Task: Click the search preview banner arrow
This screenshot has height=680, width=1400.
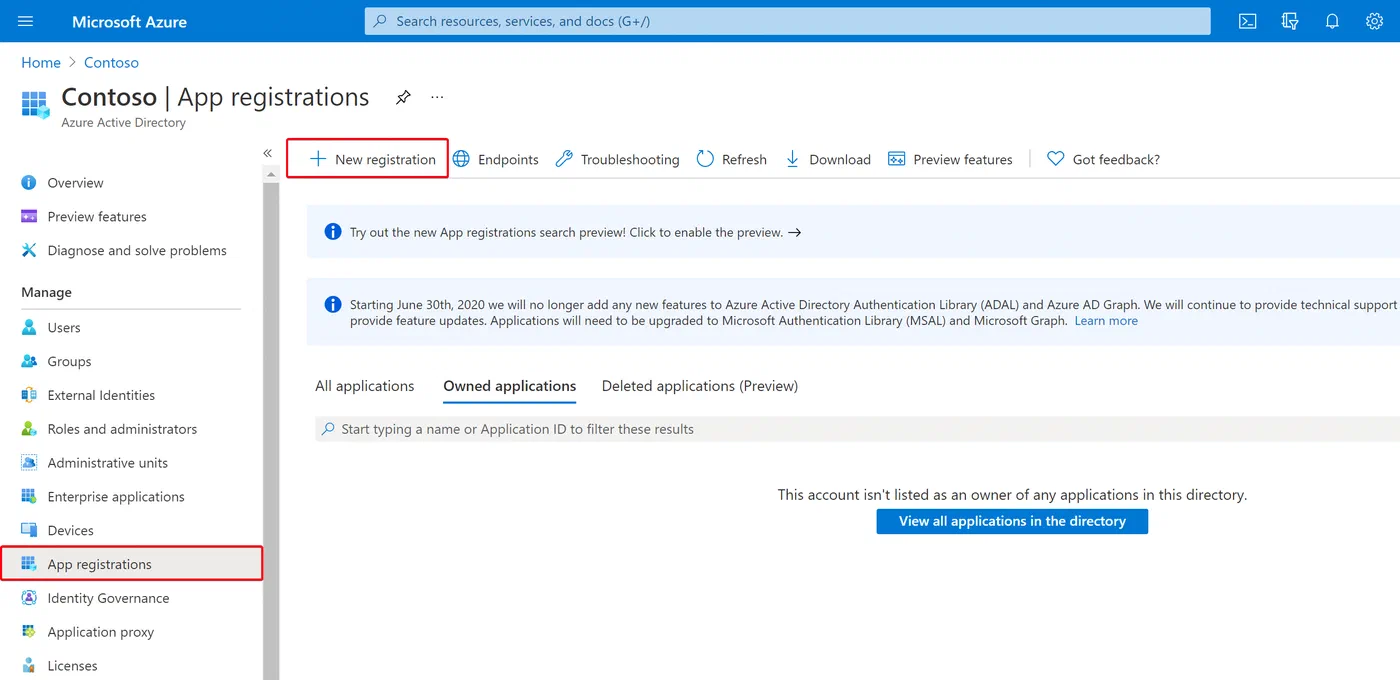Action: (795, 232)
